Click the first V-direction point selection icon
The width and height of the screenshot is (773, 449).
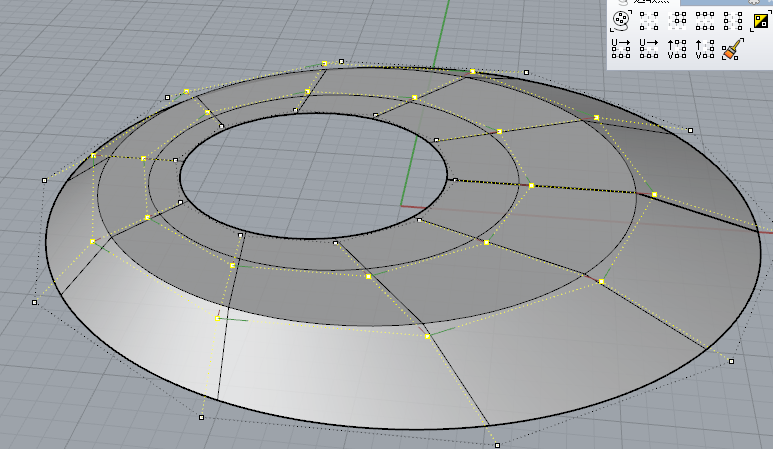coord(677,49)
